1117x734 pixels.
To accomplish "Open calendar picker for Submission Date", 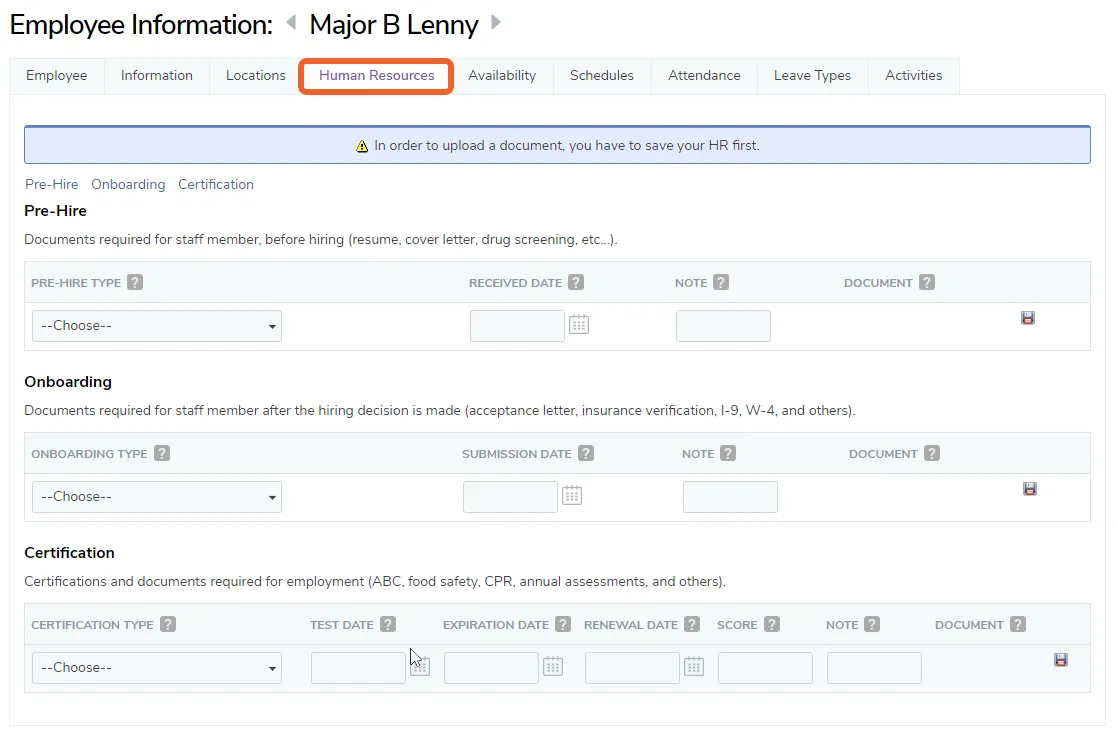I will (572, 495).
